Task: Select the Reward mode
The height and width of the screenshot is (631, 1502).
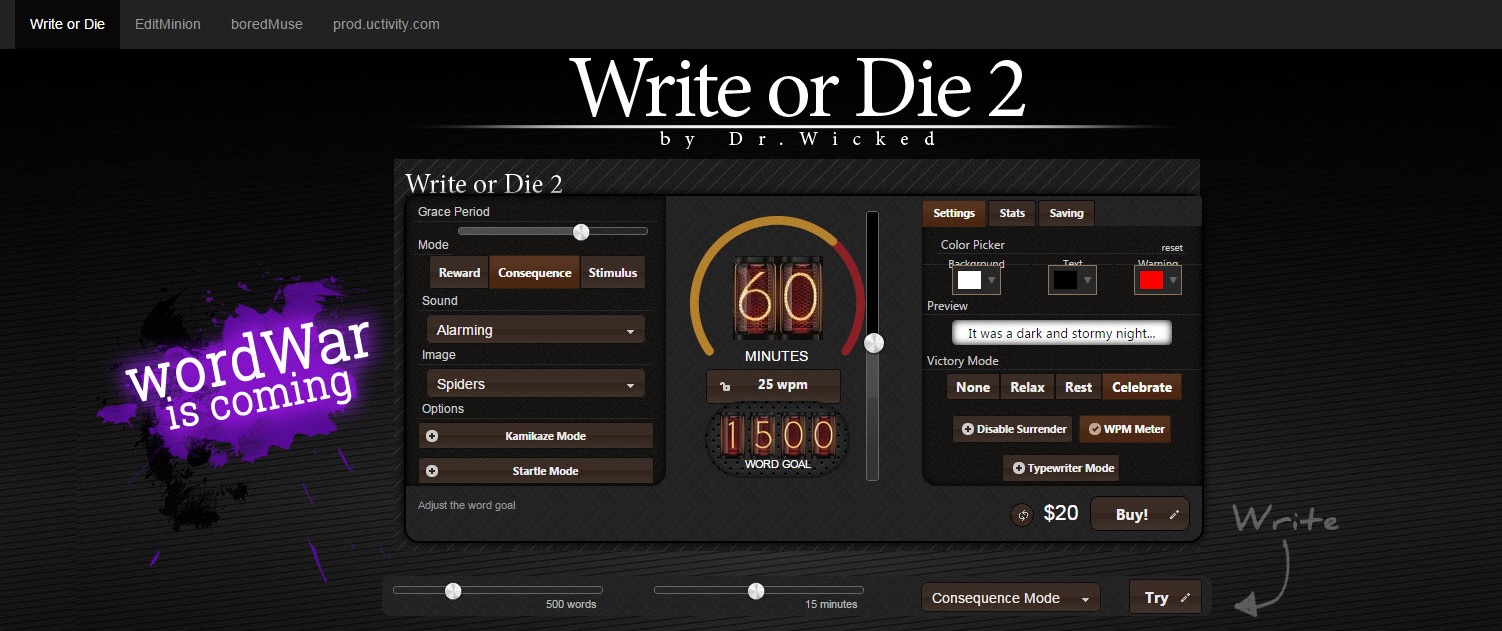Action: click(459, 273)
